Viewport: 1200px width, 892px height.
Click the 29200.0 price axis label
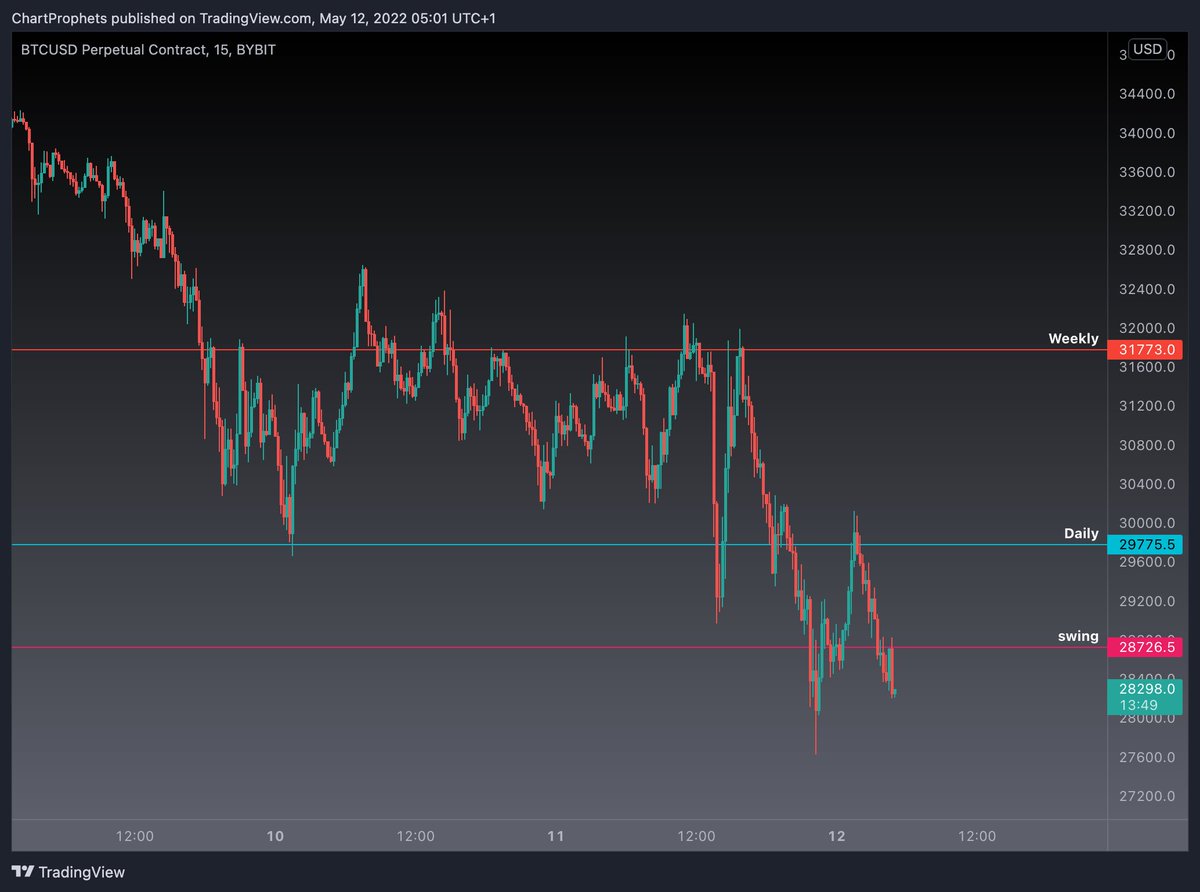point(1147,601)
